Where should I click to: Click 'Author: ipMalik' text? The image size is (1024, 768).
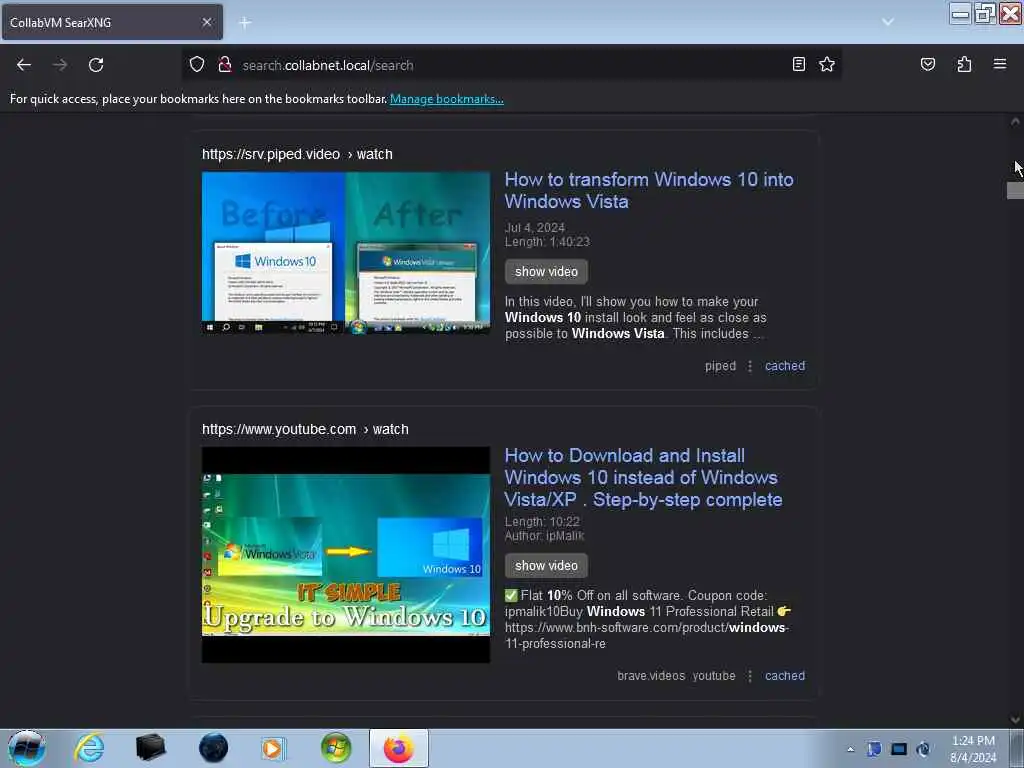coord(545,536)
